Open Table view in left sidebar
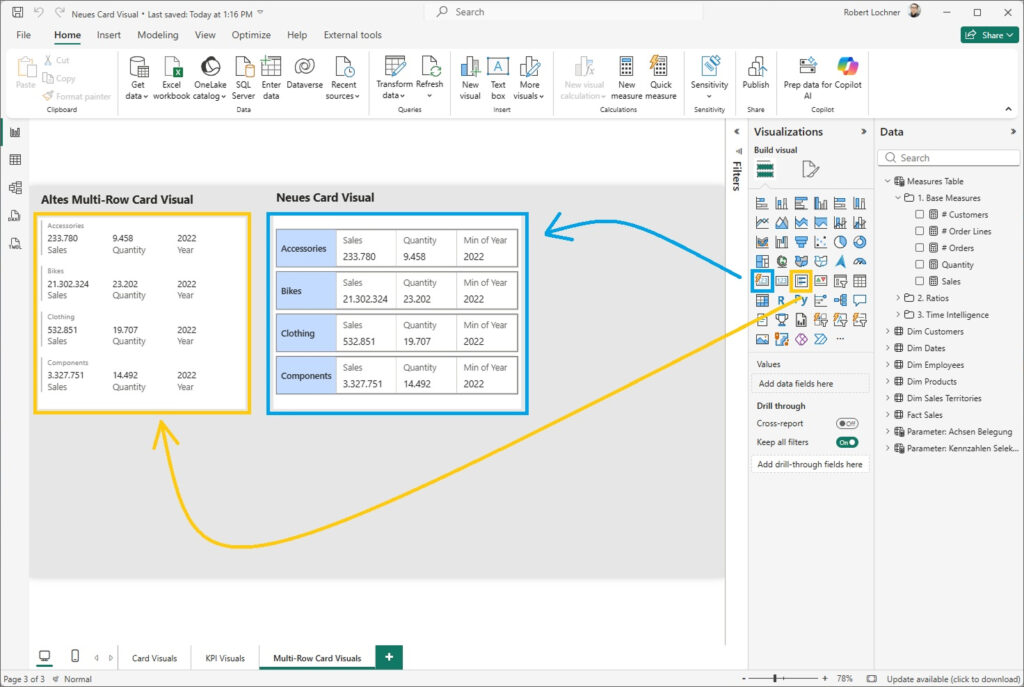 pos(15,160)
